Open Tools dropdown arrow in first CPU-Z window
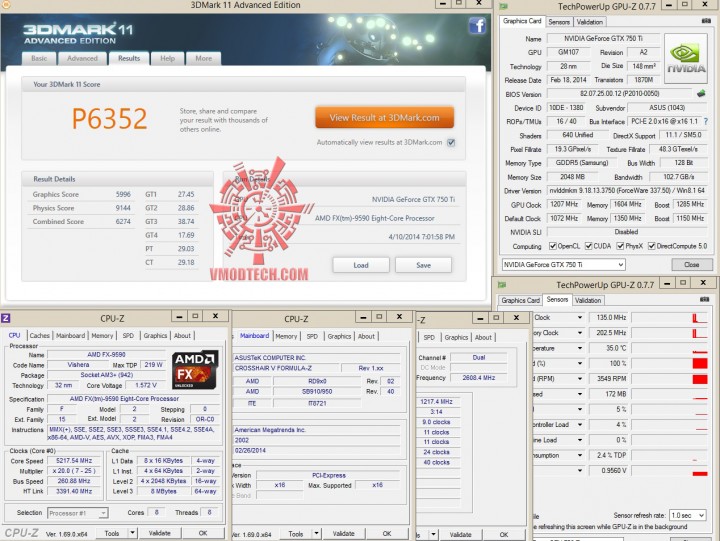 132,533
